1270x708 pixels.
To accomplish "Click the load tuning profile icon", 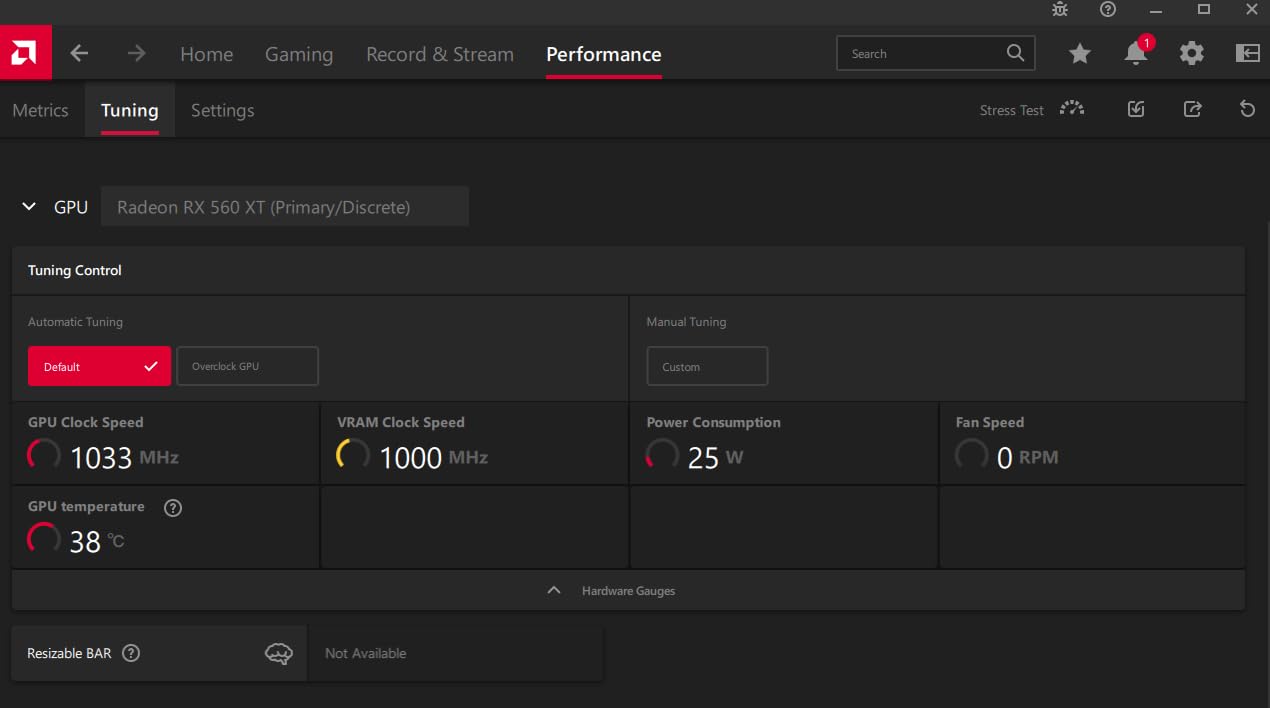I will [1136, 110].
